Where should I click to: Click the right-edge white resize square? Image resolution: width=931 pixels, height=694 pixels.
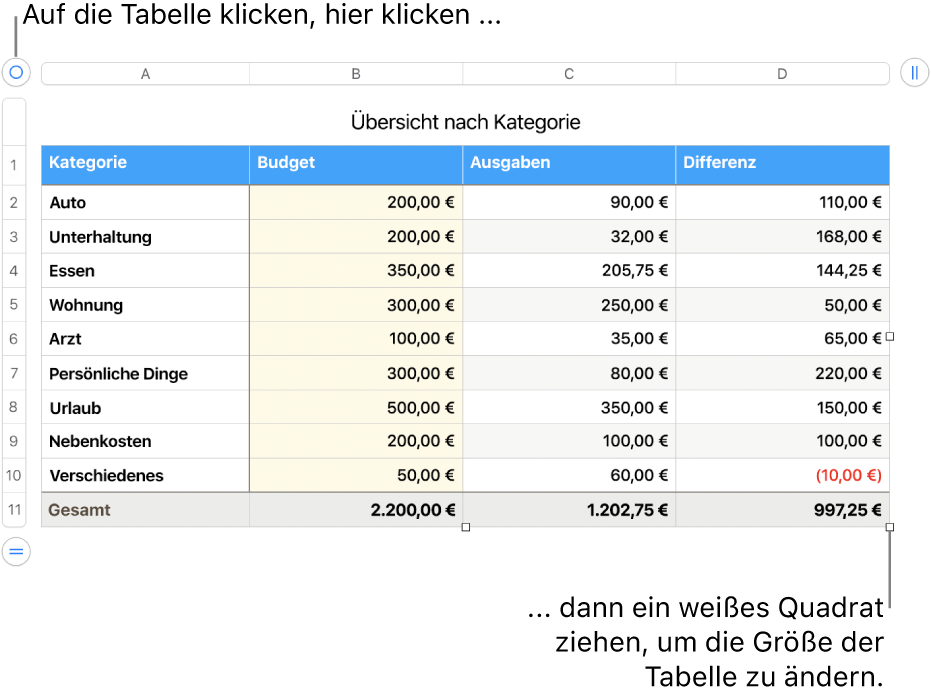click(x=889, y=337)
